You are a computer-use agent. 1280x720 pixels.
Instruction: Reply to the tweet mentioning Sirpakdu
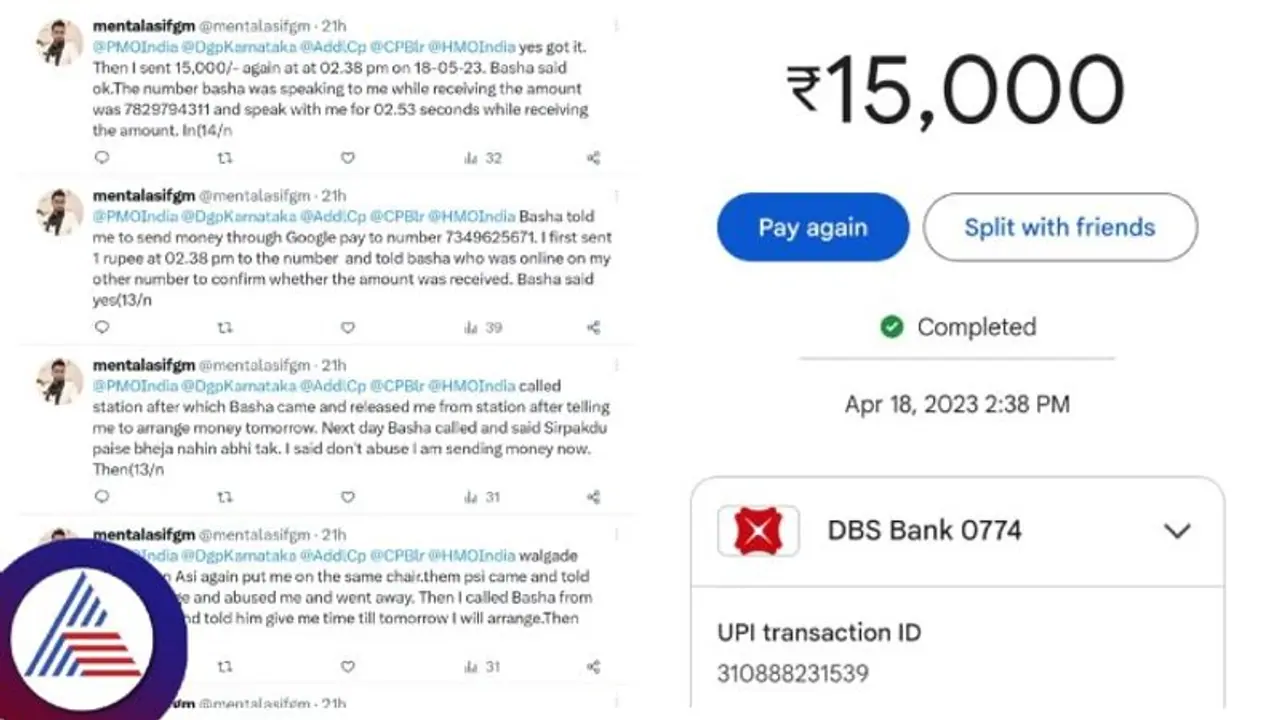point(101,496)
